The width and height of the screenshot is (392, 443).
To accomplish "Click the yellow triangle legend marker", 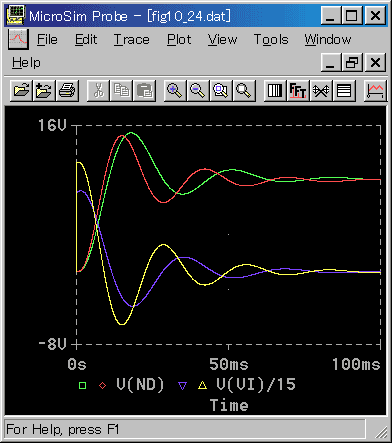I will (x=202, y=385).
